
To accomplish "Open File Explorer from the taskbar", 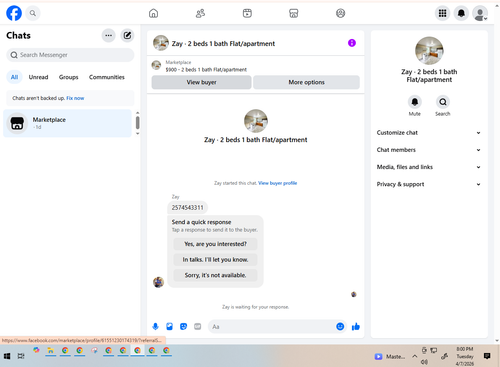I will click(50, 351).
